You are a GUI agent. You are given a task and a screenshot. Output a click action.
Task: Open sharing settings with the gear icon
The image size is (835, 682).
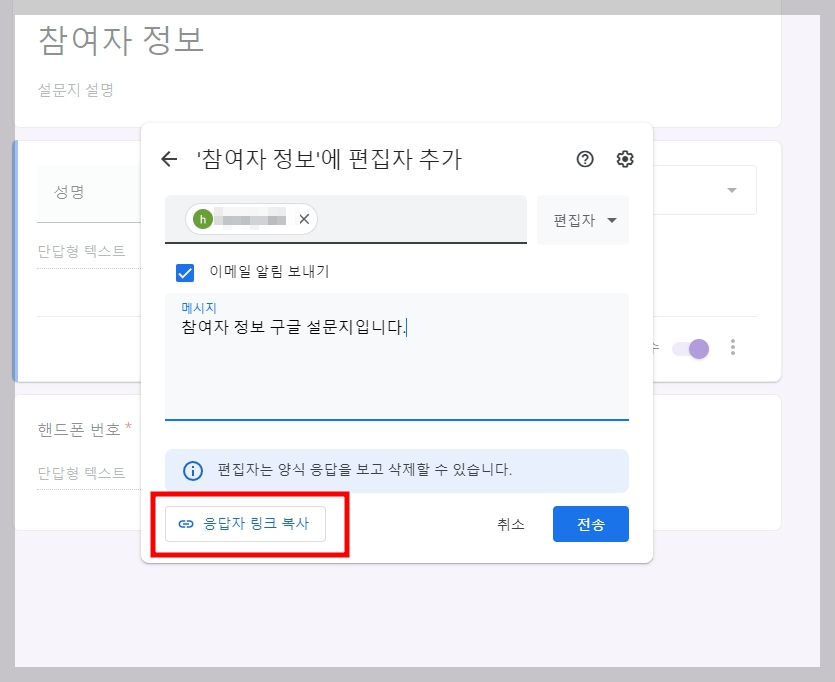pos(624,159)
